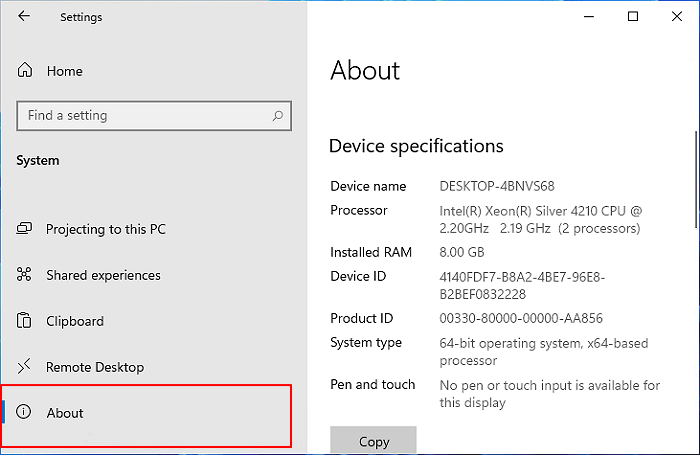Select Remote Desktop
The image size is (700, 455).
tap(95, 367)
